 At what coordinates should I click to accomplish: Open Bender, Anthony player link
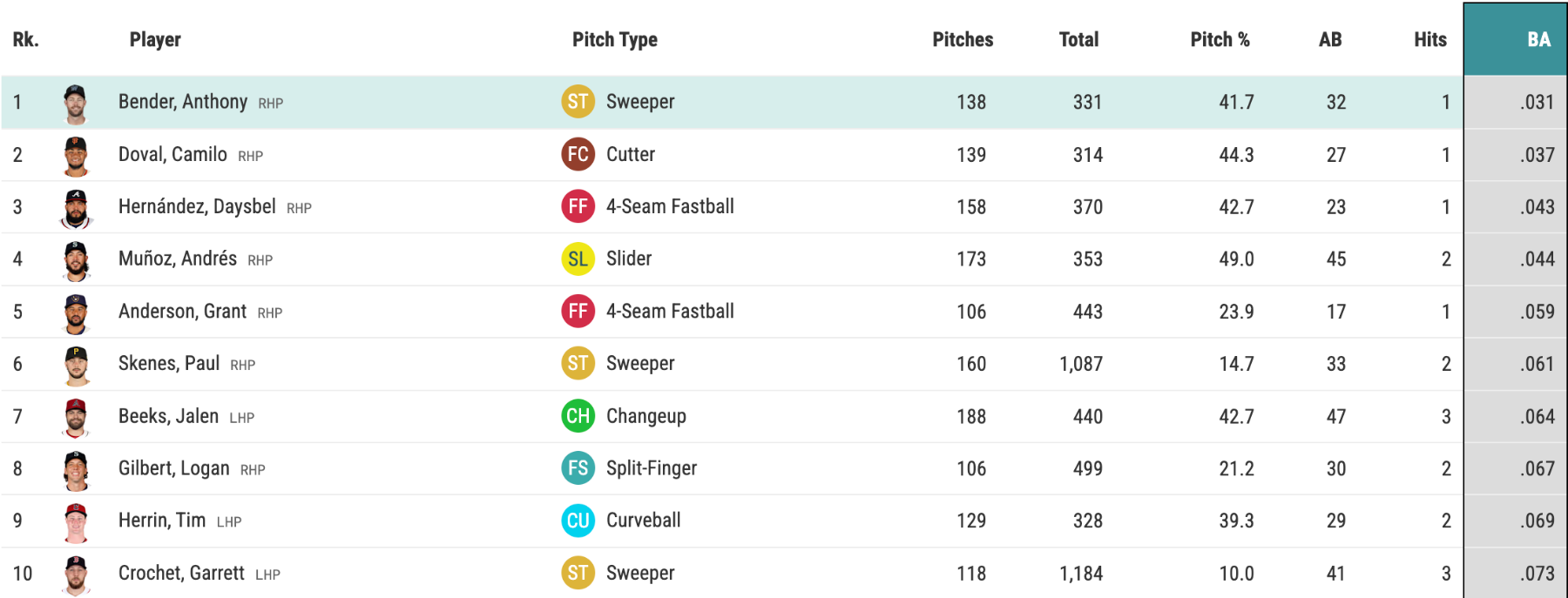click(x=183, y=102)
